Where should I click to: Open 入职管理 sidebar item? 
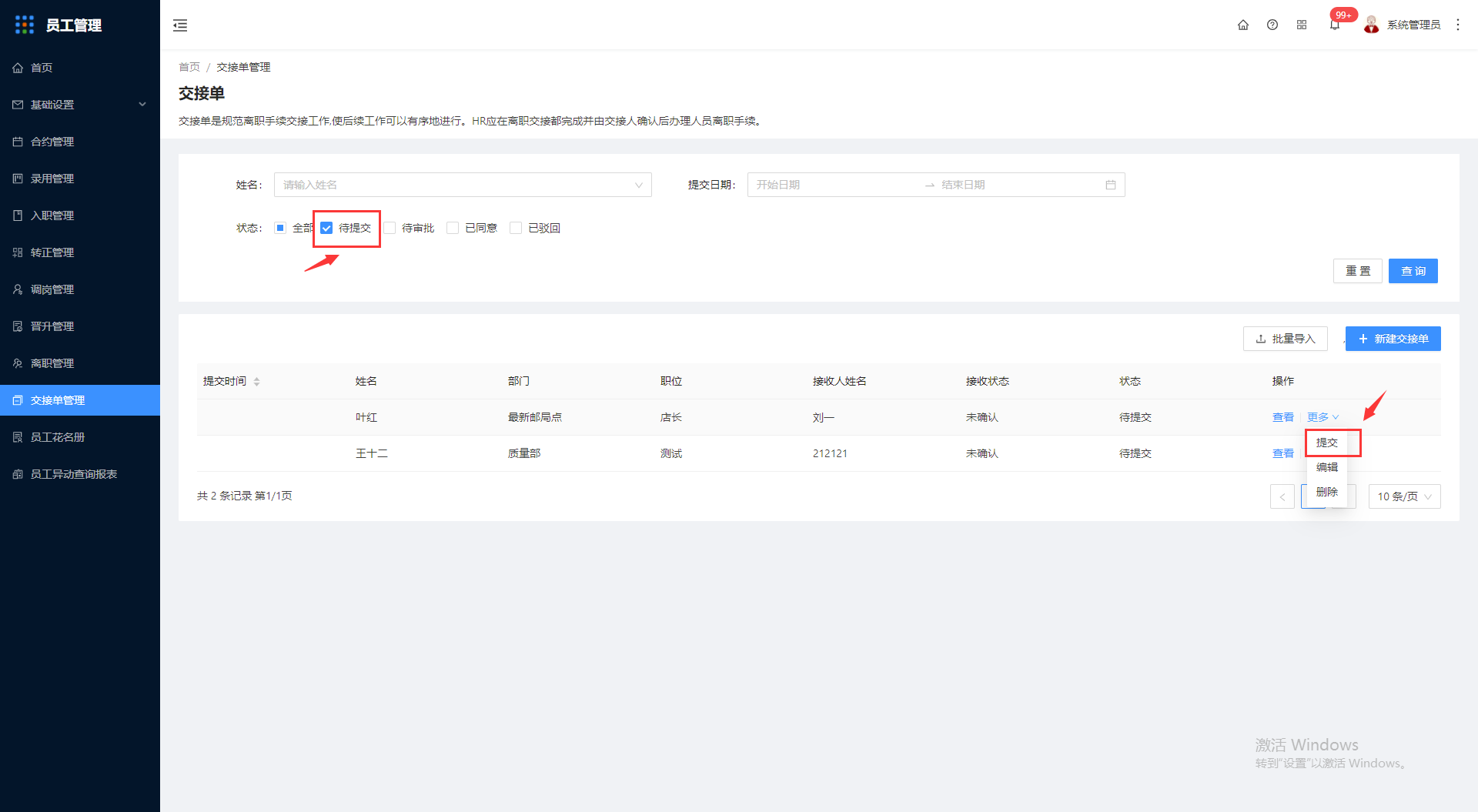tap(80, 216)
